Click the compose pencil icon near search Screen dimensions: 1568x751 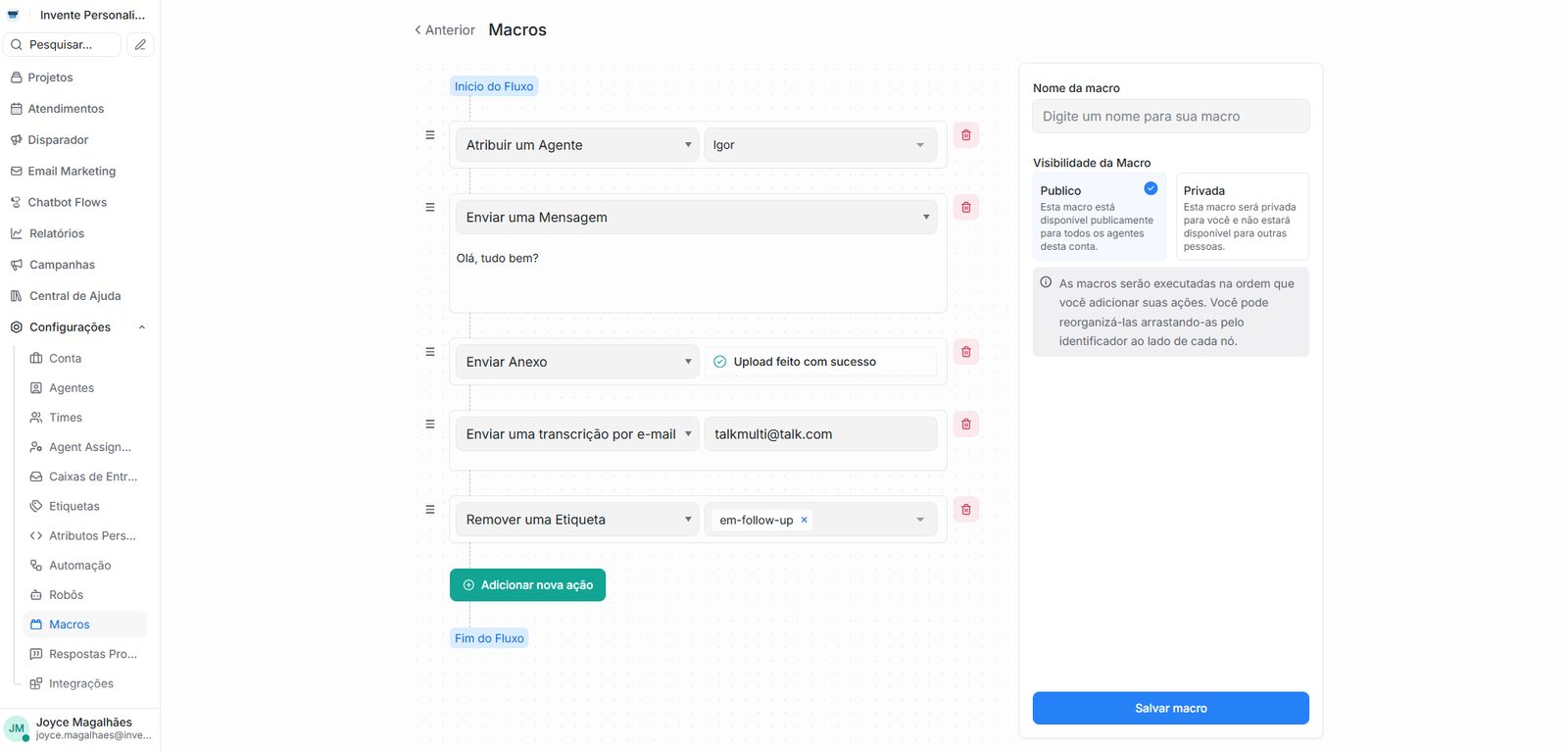(x=140, y=45)
